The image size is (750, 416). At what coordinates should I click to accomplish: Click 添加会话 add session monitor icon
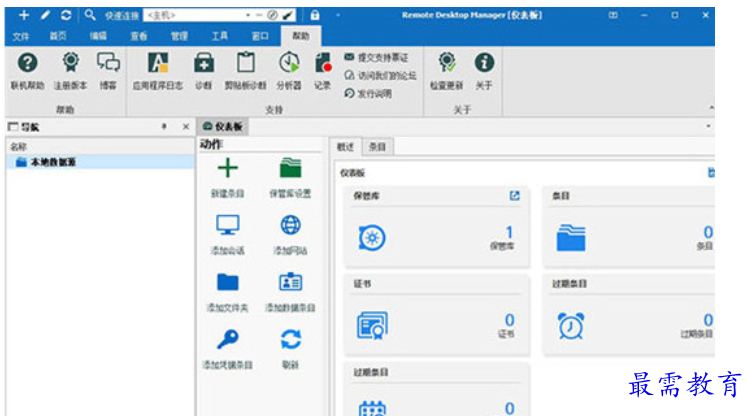pyautogui.click(x=228, y=225)
